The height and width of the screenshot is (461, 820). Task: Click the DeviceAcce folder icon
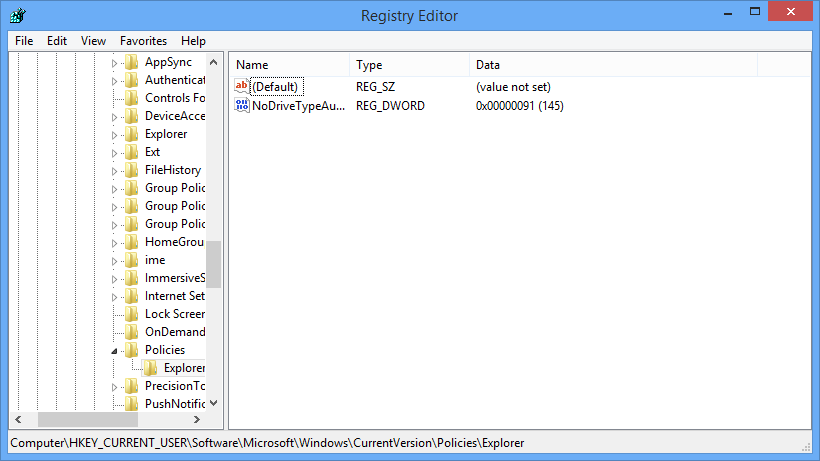[132, 116]
